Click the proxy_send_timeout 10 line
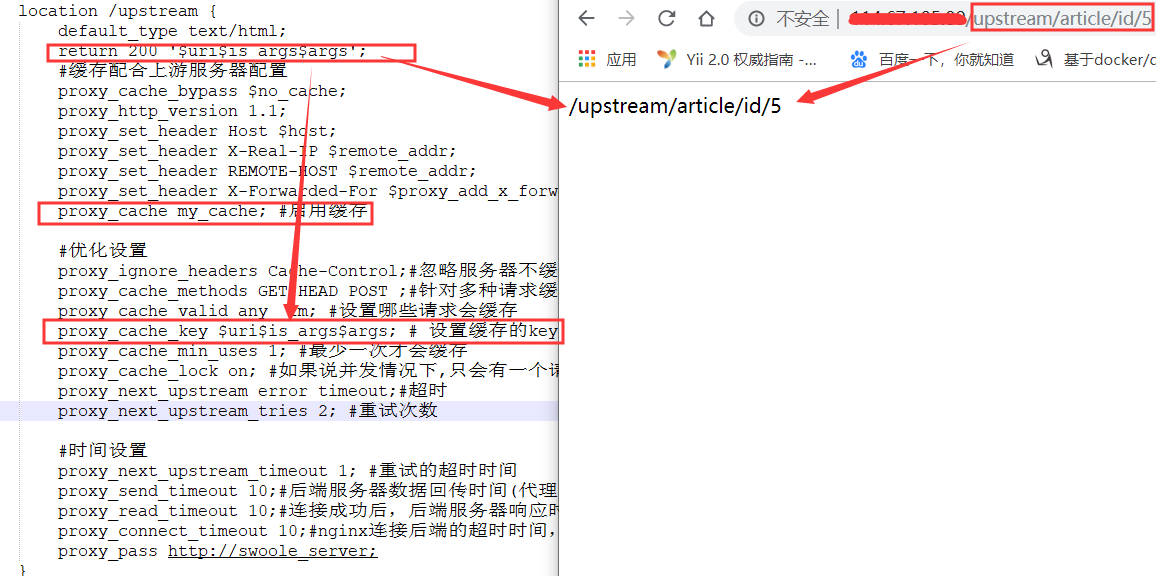 point(307,490)
